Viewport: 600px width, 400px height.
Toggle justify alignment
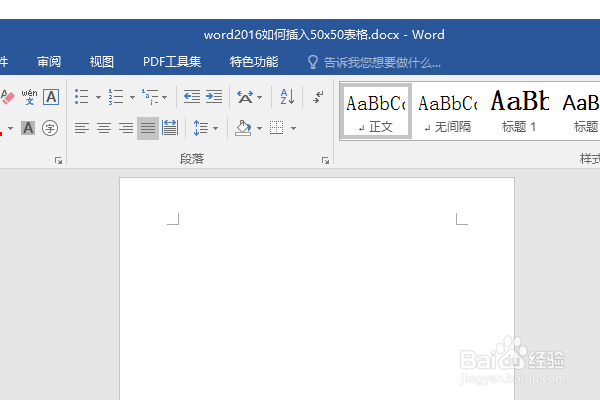[148, 128]
